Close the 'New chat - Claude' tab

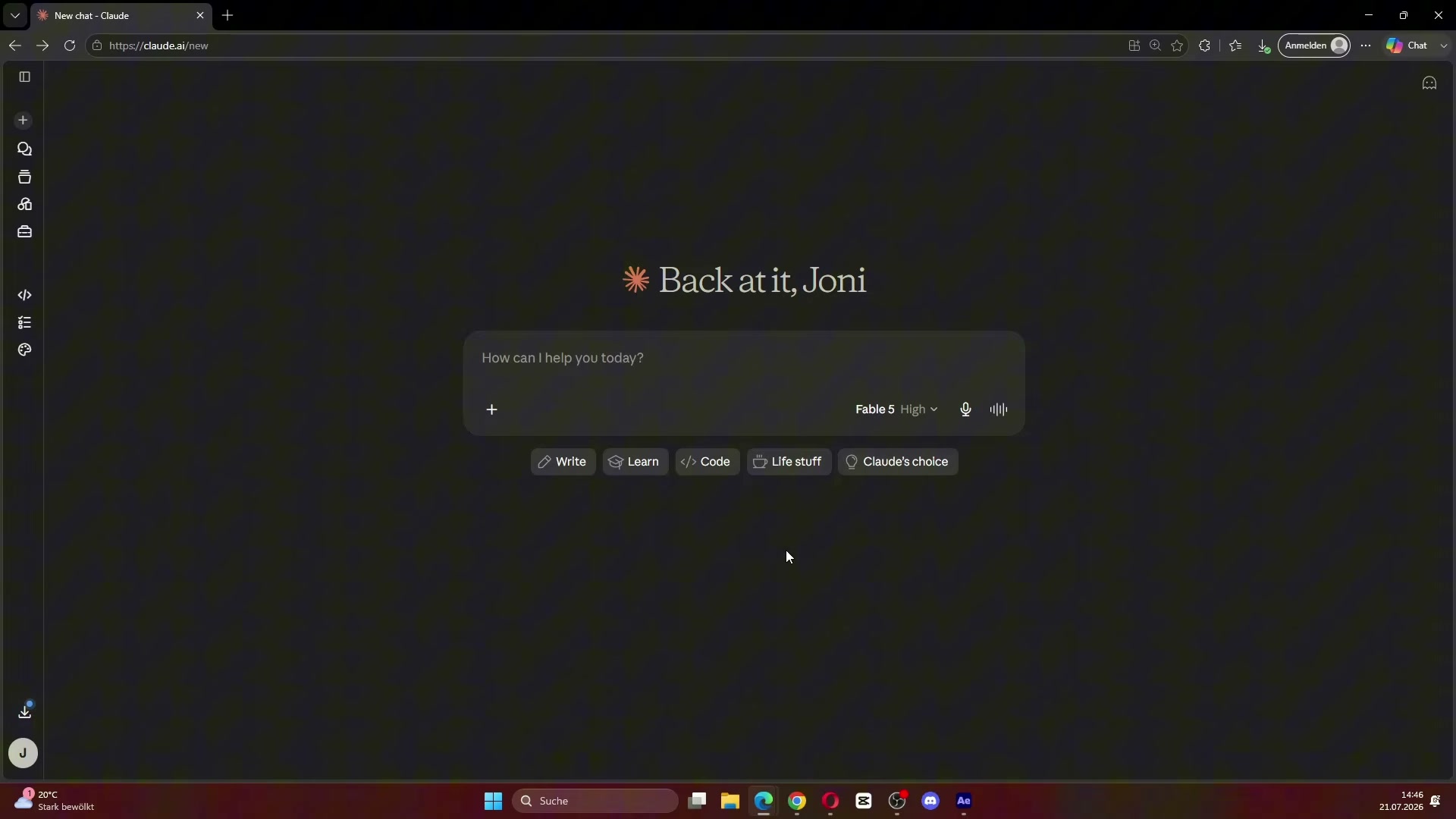point(200,15)
